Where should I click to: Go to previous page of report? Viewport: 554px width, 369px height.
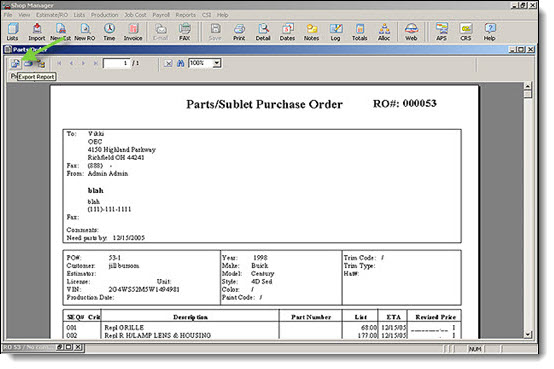click(x=71, y=63)
